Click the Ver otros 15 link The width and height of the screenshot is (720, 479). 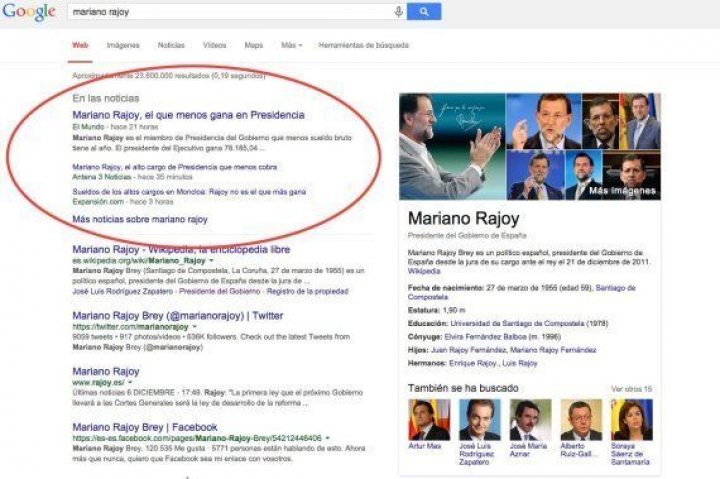(632, 389)
